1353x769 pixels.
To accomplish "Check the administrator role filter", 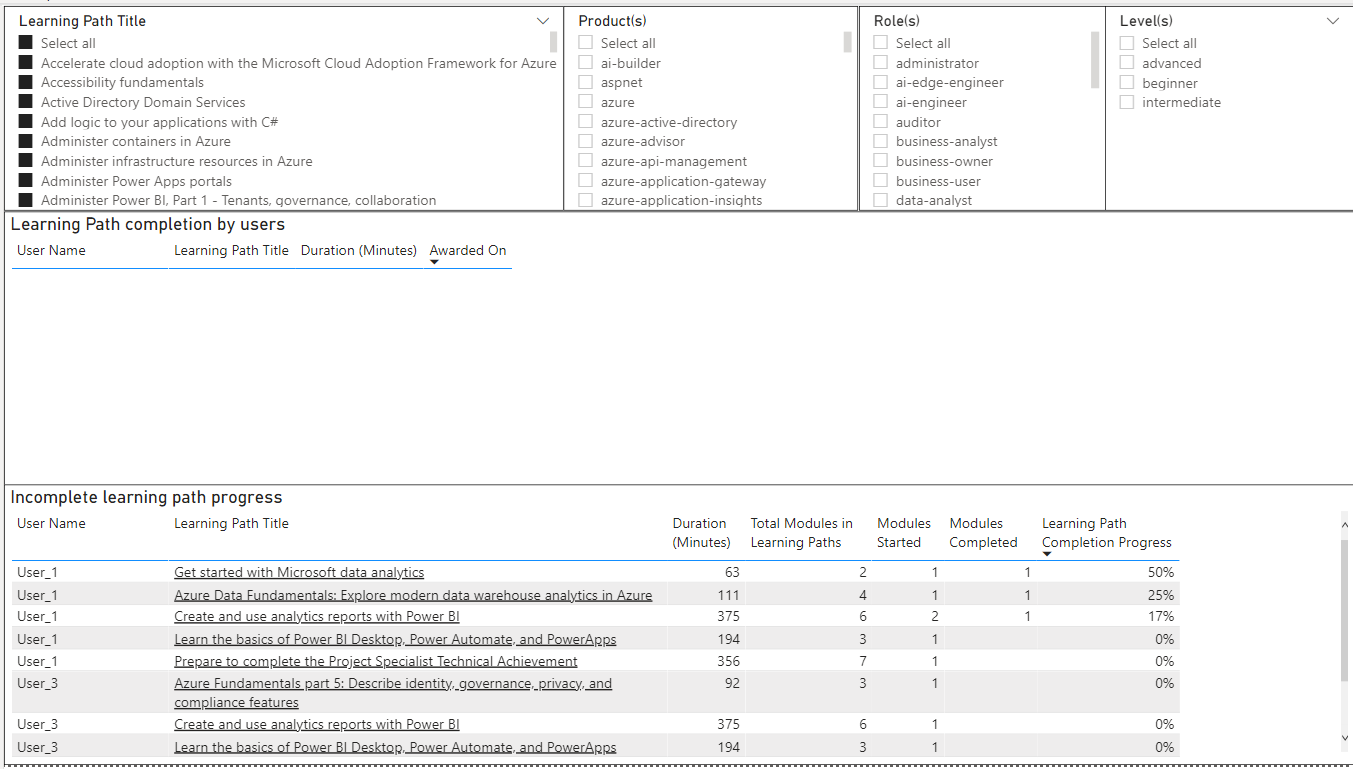I will click(880, 62).
